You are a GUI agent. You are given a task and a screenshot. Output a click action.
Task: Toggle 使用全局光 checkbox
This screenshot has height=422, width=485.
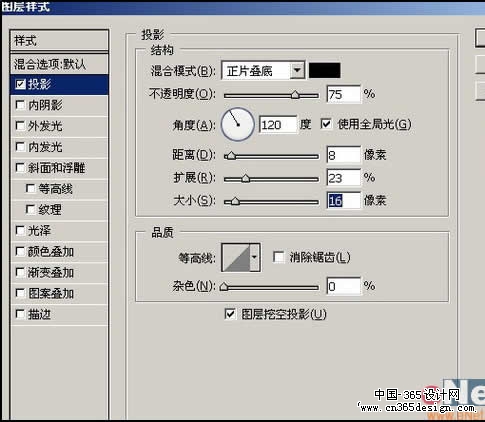326,124
